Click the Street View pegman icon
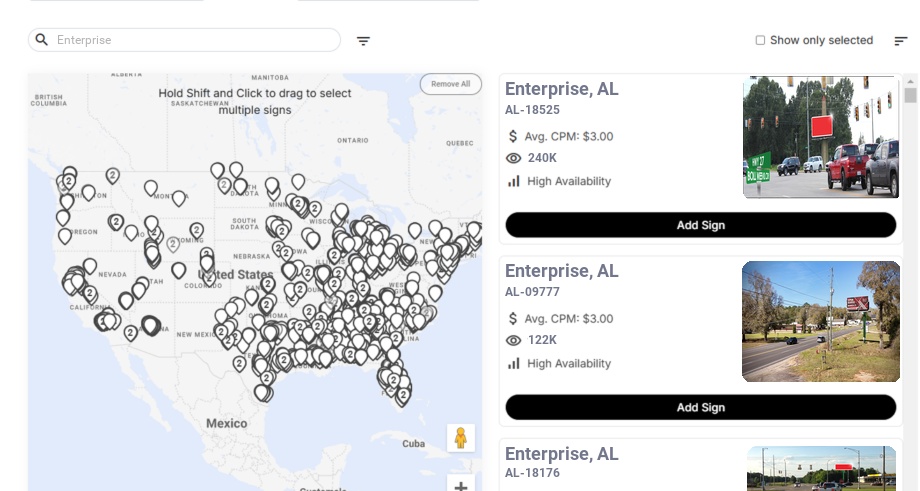This screenshot has width=920, height=491. 461,438
